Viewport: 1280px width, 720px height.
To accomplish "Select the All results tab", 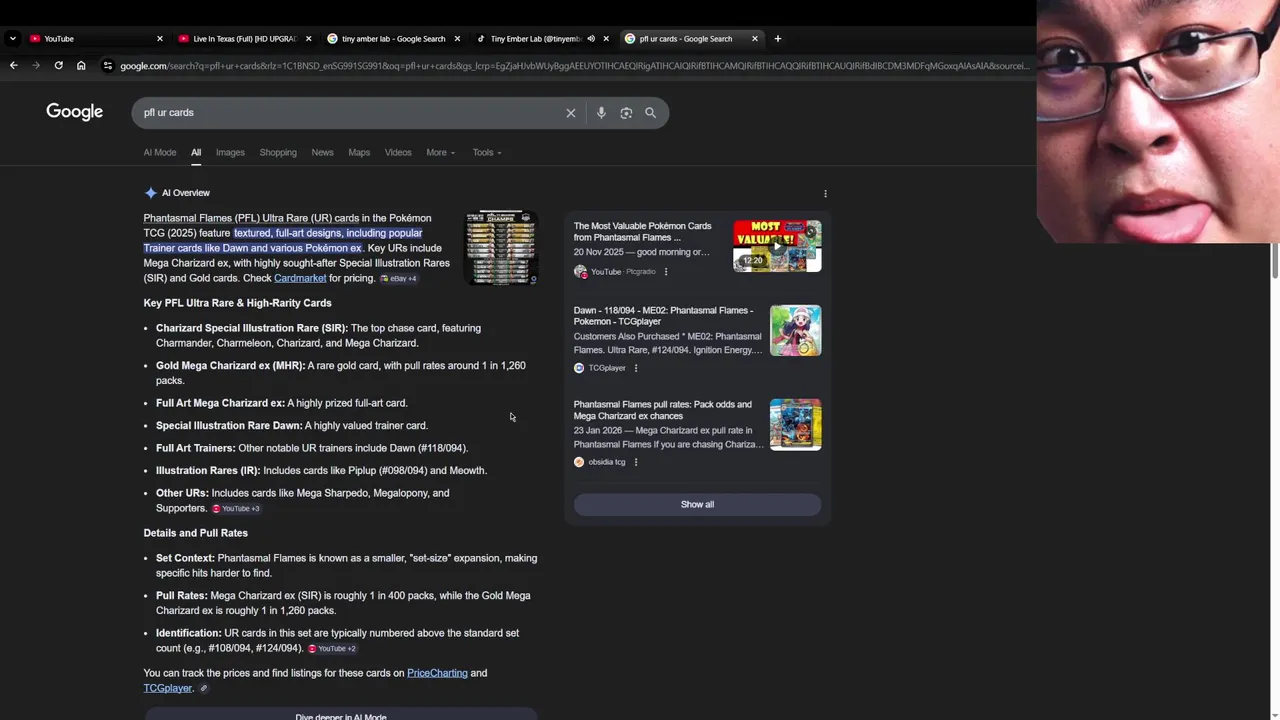I will (x=196, y=153).
